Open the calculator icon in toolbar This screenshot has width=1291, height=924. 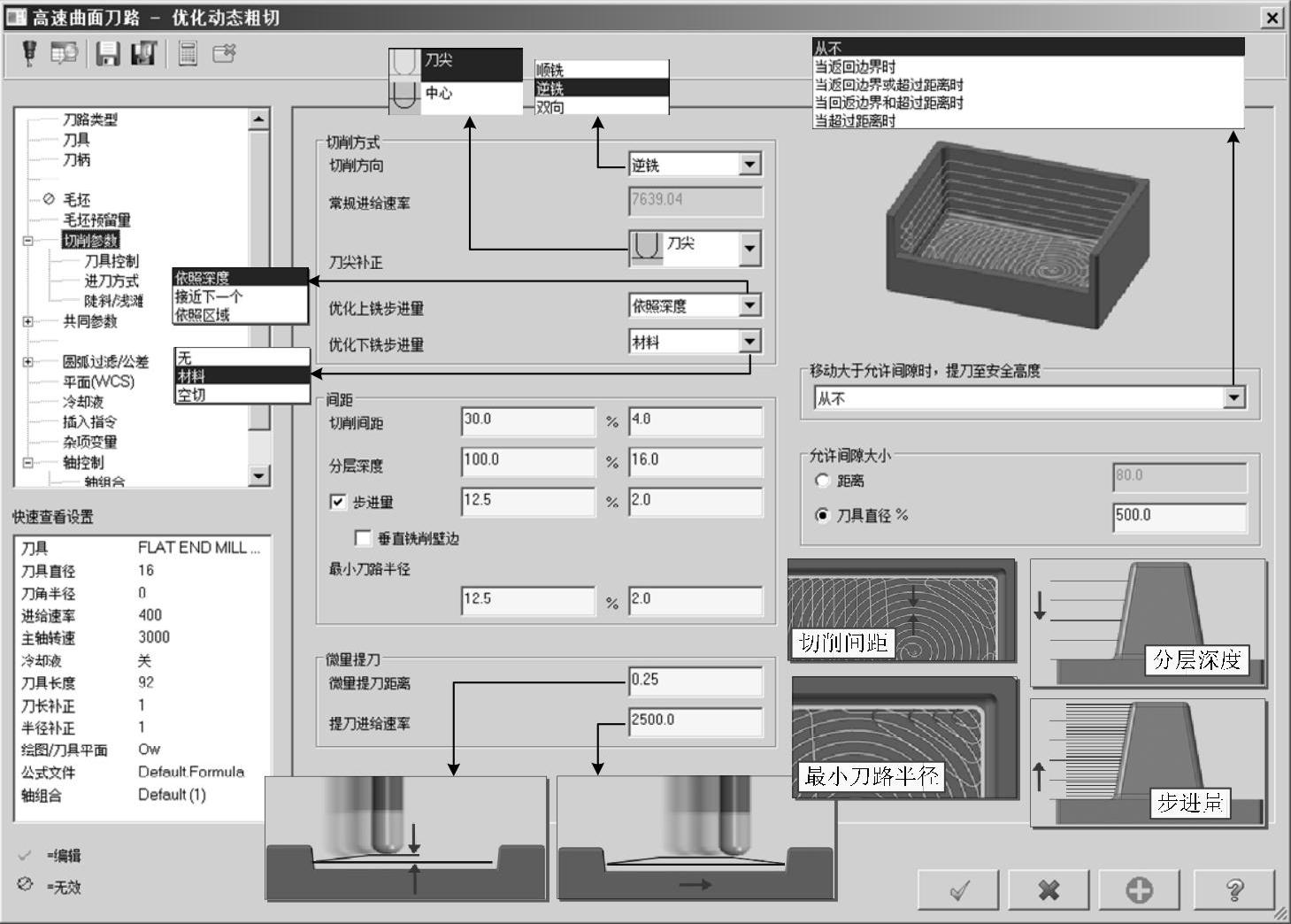(188, 54)
